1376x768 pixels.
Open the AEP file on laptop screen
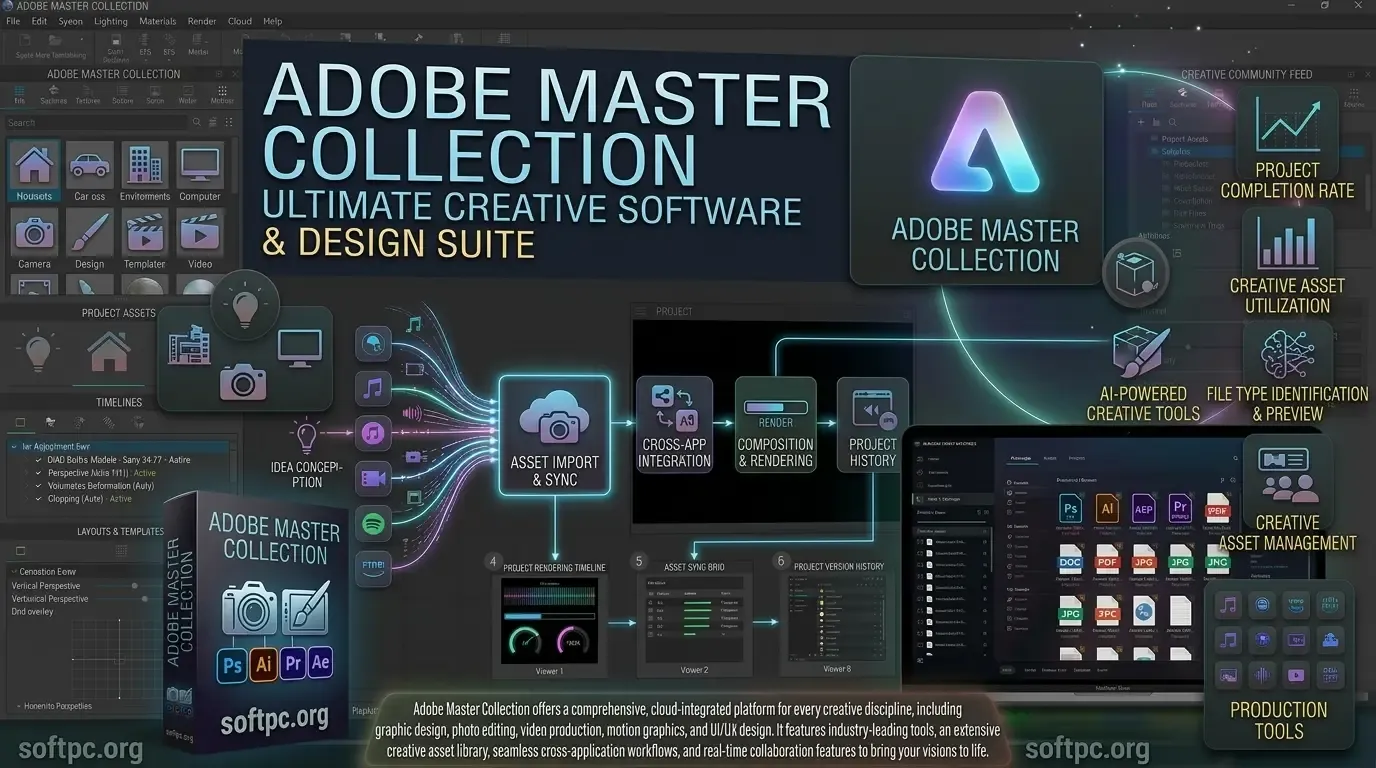(x=1143, y=507)
